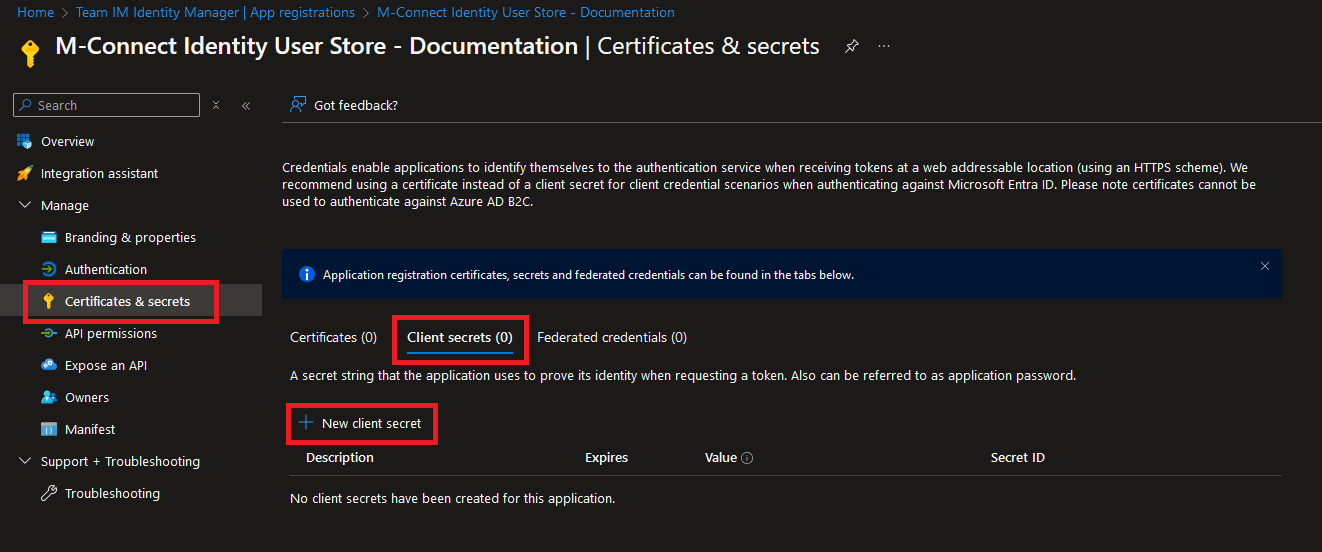Open Integration assistant in the sidebar
The image size is (1322, 552).
(x=99, y=173)
